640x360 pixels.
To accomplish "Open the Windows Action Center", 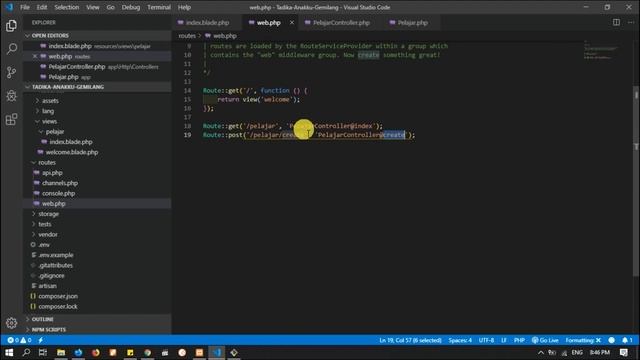I will pyautogui.click(x=624, y=352).
